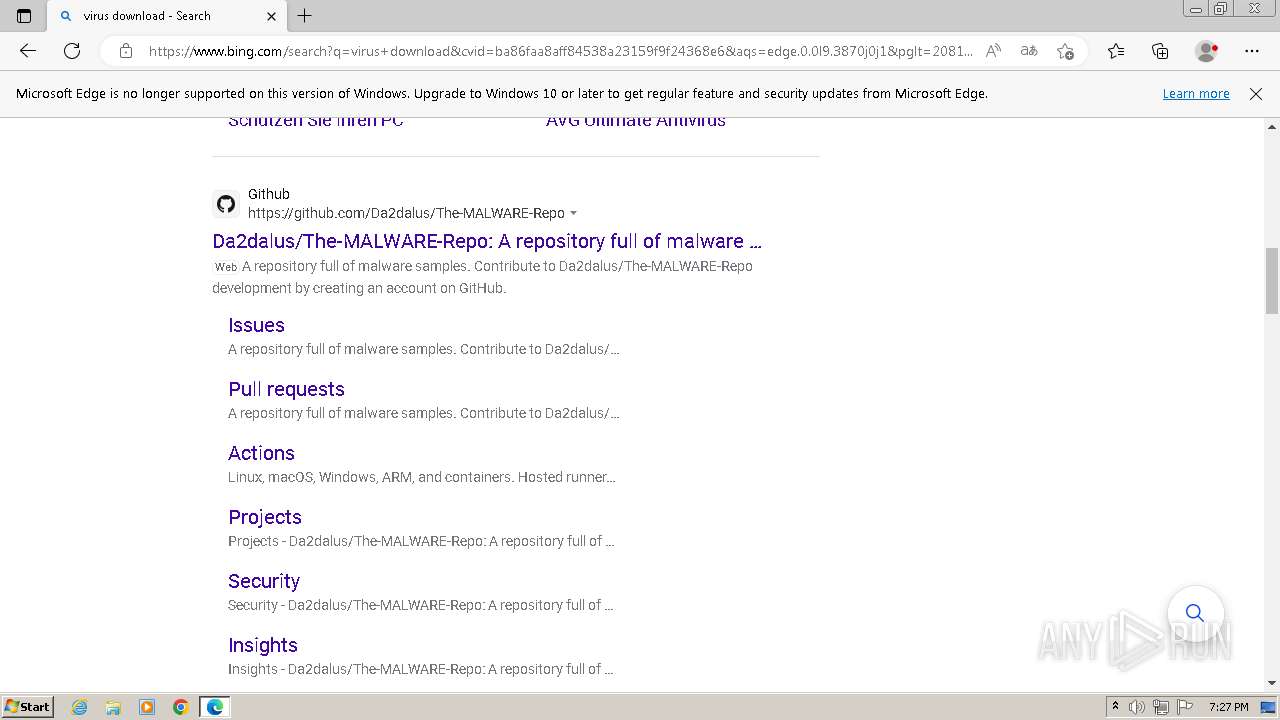
Task: Add this page to favorites star icon
Action: tap(1065, 51)
